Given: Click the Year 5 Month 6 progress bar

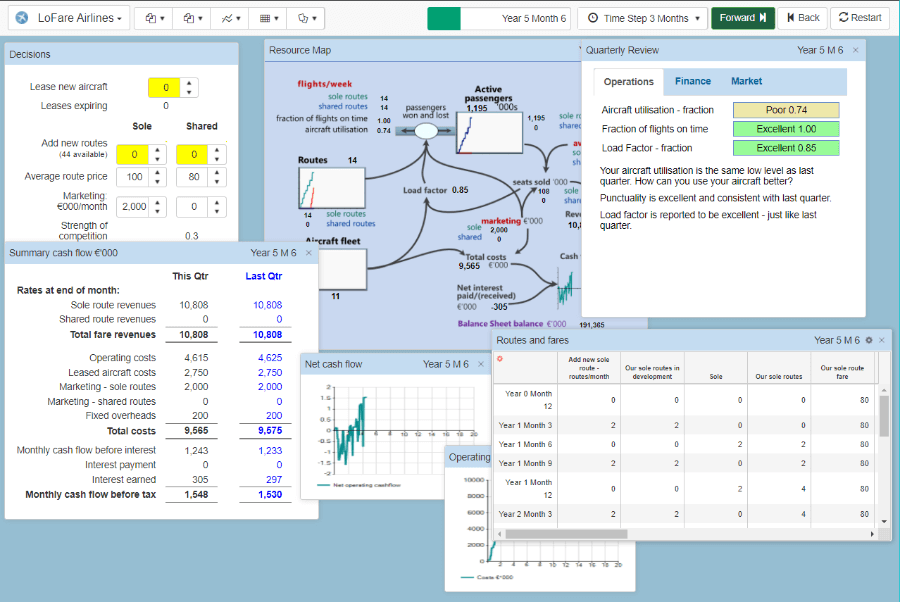Looking at the screenshot, I should click(498, 18).
